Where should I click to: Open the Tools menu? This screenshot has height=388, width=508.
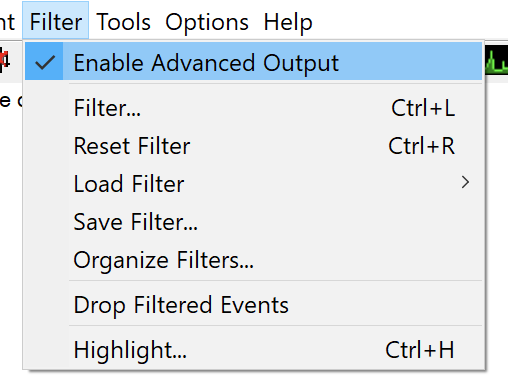point(123,22)
